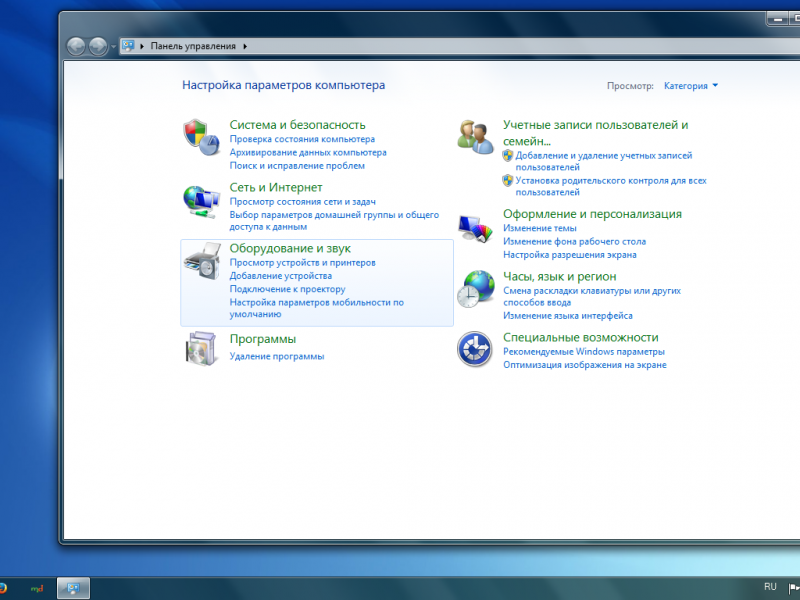Expand arrow after Панель управления breadcrumb
This screenshot has width=800, height=600.
(245, 46)
